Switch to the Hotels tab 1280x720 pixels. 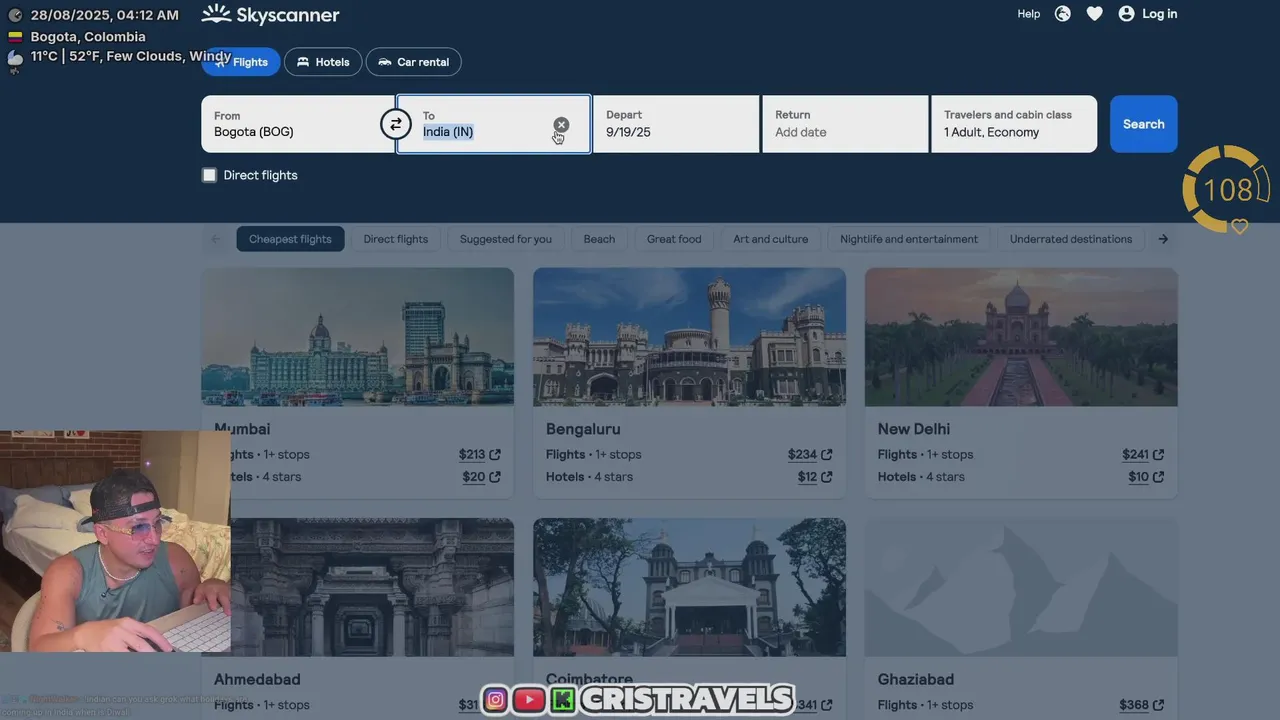(x=323, y=62)
